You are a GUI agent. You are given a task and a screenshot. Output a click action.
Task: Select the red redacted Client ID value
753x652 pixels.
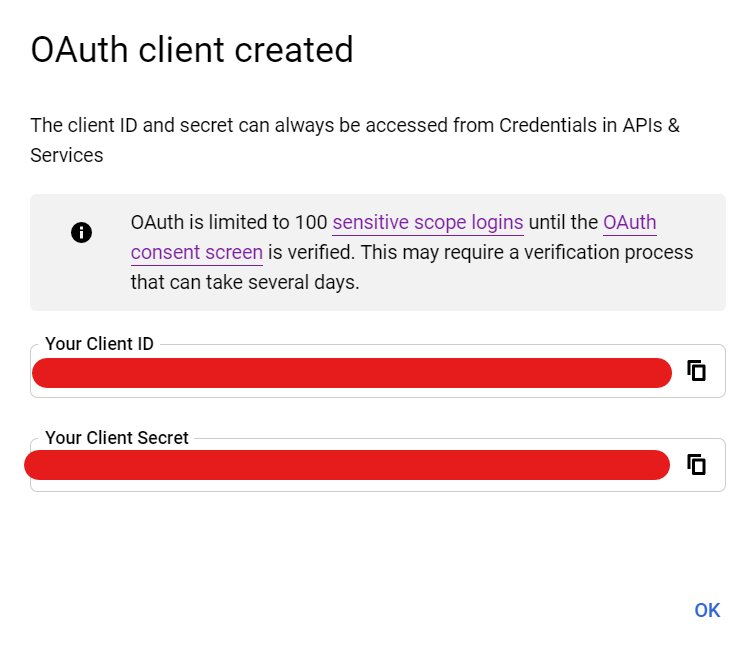click(351, 373)
